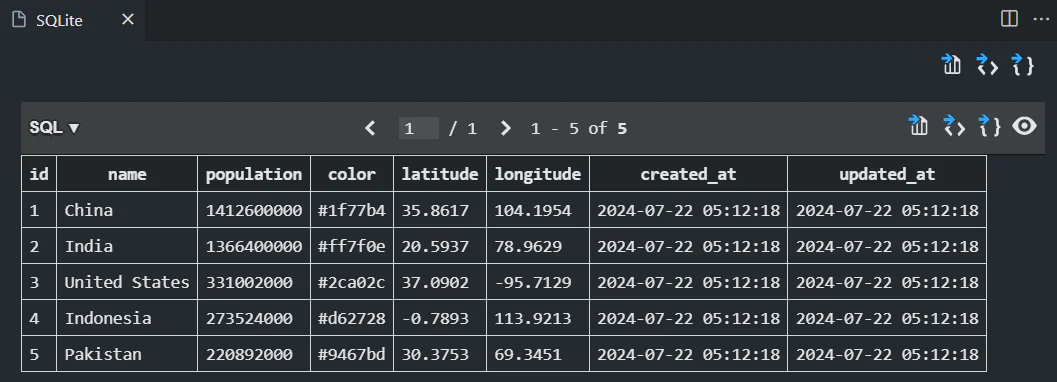The height and width of the screenshot is (382, 1057).
Task: Select the United States name cell
Action: (127, 282)
